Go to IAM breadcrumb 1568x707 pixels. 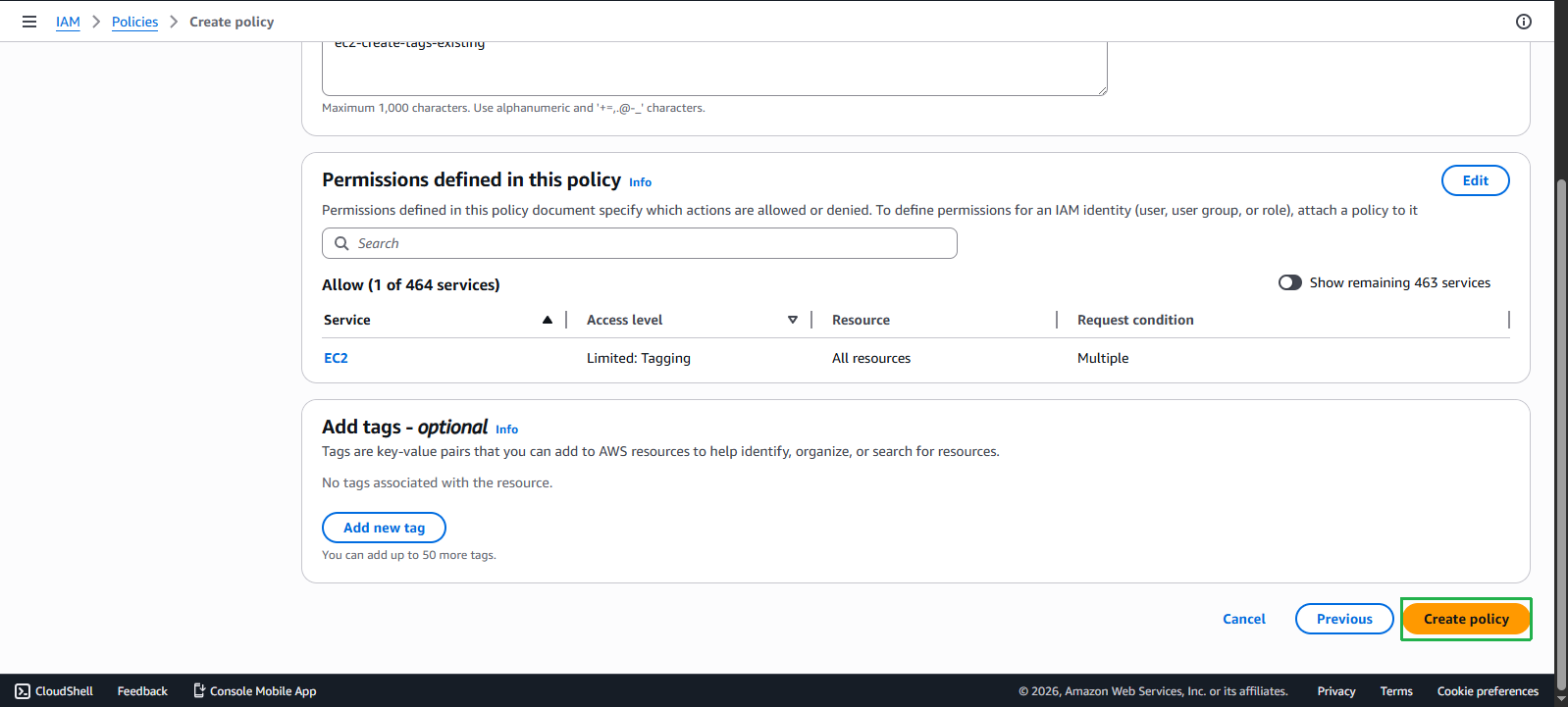point(68,22)
